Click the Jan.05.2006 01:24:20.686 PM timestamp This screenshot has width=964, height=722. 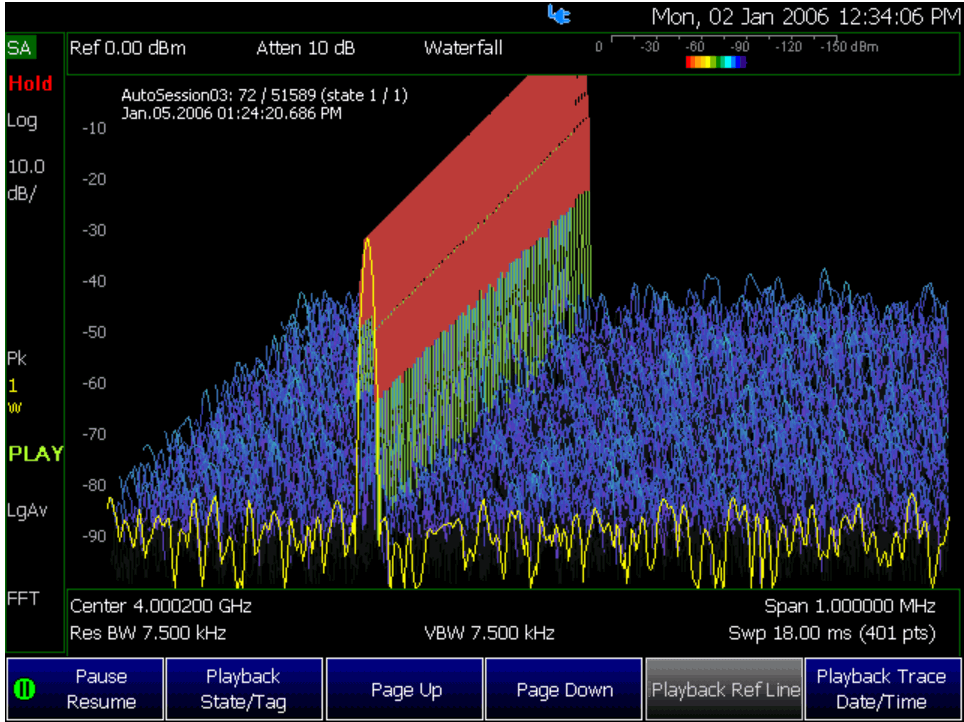(x=231, y=113)
